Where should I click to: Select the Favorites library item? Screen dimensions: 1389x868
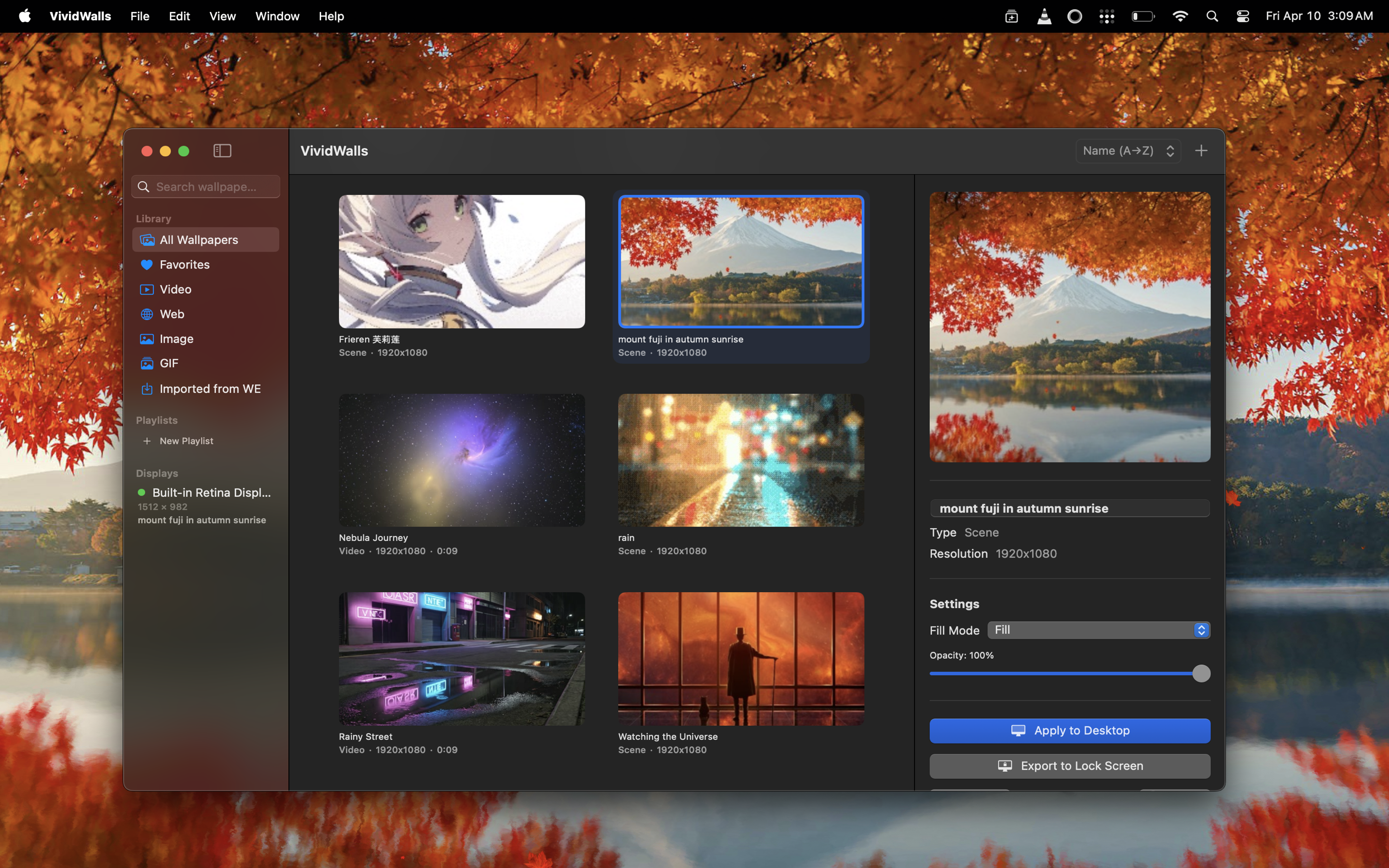point(205,265)
